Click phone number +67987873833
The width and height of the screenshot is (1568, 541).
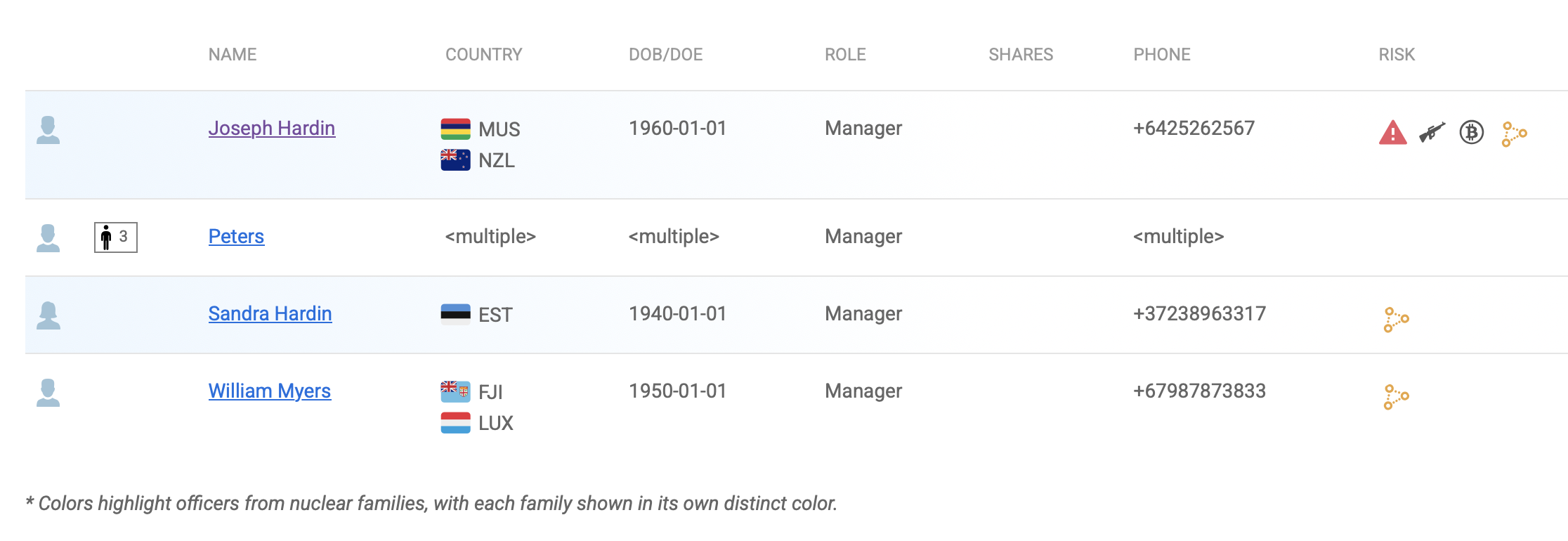point(1199,391)
